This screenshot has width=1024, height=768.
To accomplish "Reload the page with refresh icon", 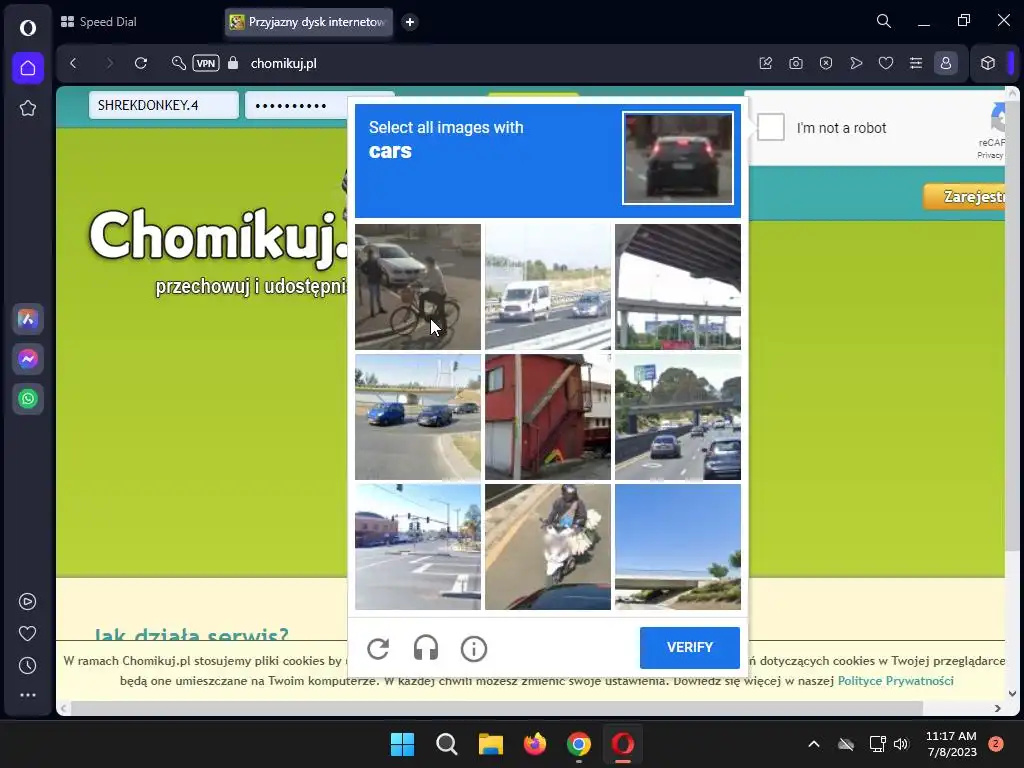I will coord(140,63).
